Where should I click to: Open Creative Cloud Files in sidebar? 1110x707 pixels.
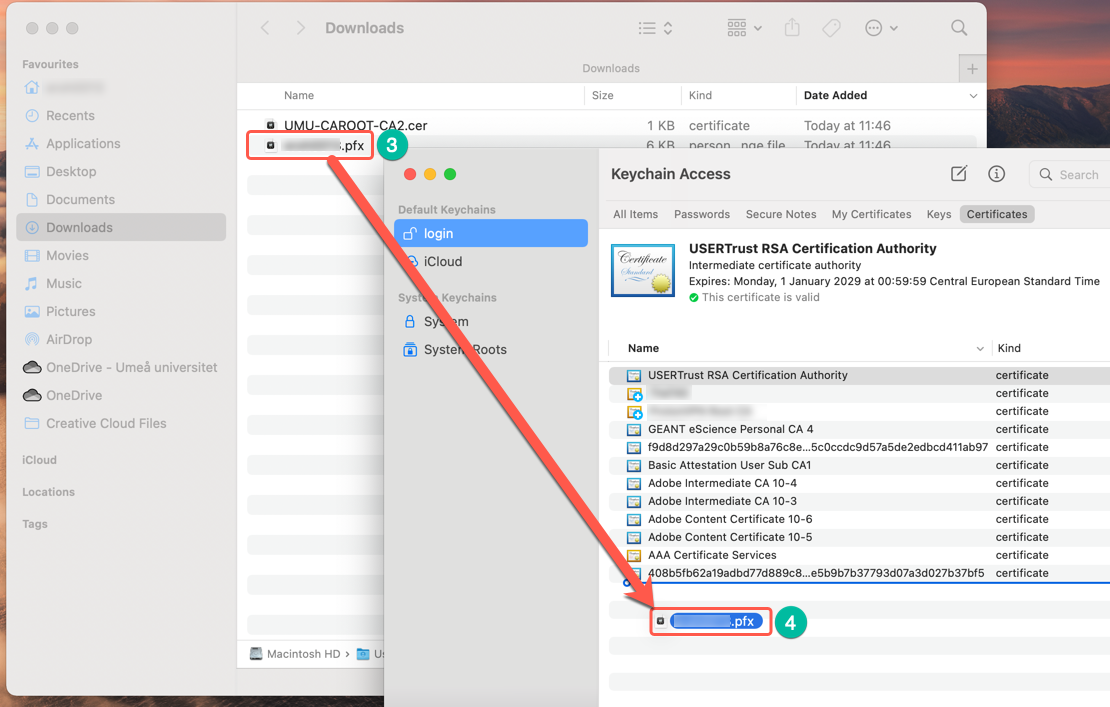coord(106,423)
